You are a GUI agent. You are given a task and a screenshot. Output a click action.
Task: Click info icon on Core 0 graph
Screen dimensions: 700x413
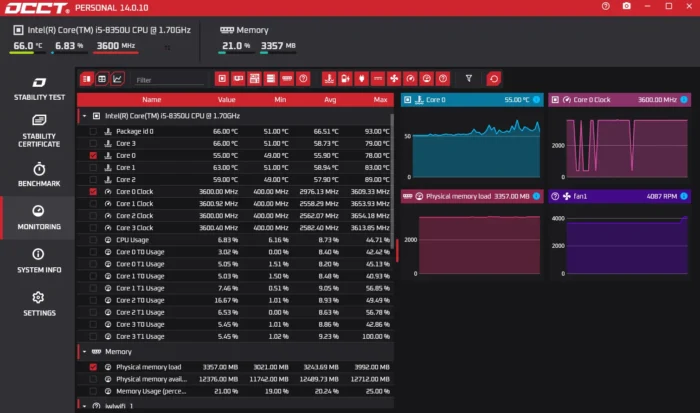point(537,100)
